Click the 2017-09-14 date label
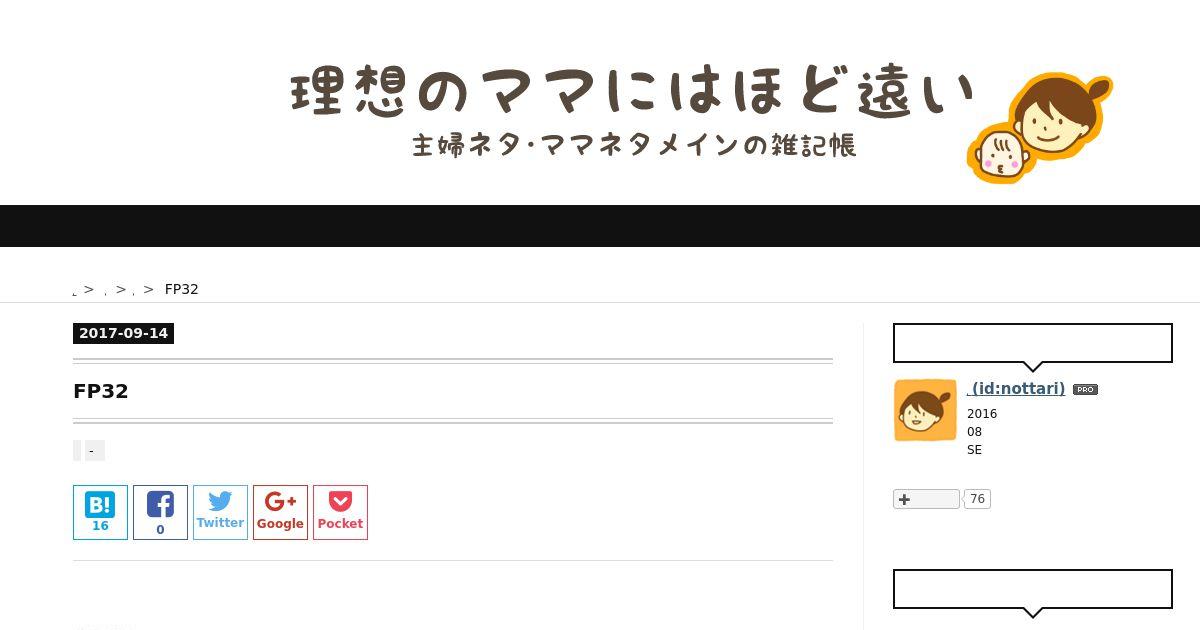This screenshot has width=1200, height=630. click(123, 333)
